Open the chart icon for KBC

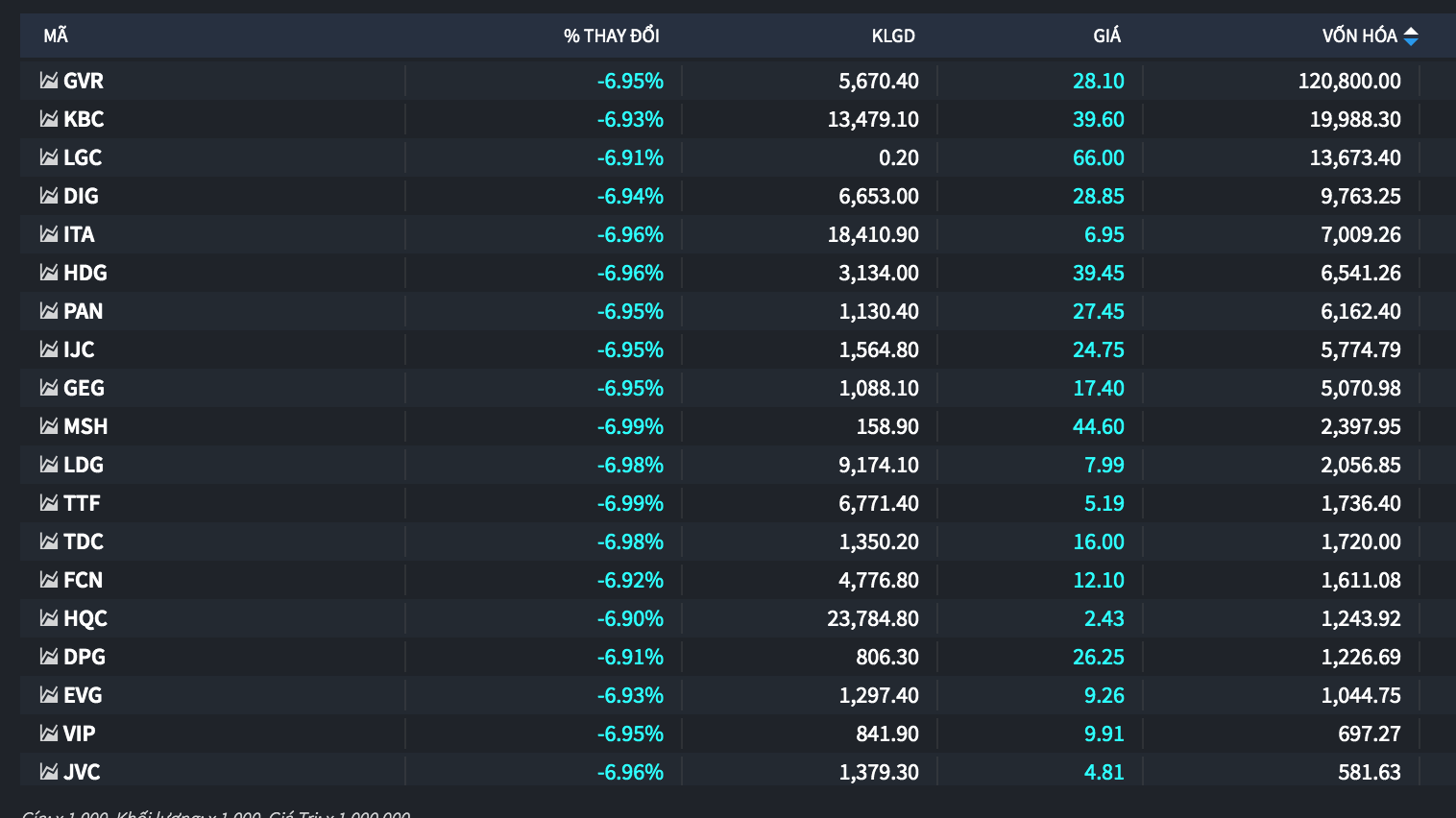coord(49,119)
